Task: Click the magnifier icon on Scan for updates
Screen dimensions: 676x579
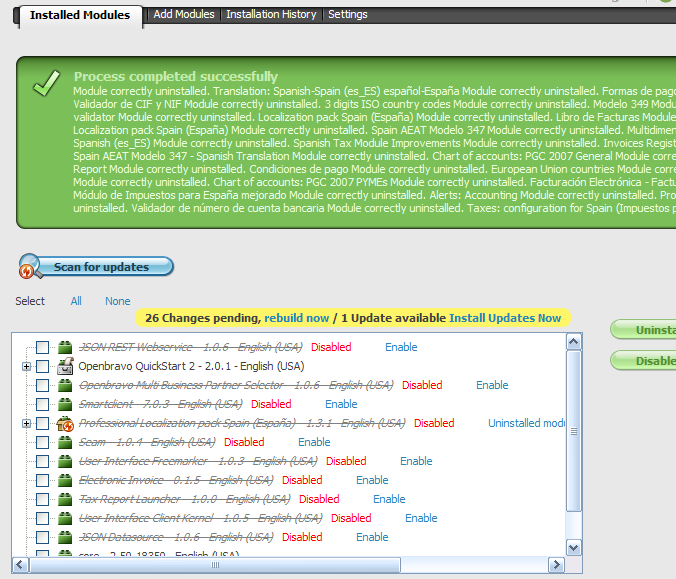Action: coord(30,266)
